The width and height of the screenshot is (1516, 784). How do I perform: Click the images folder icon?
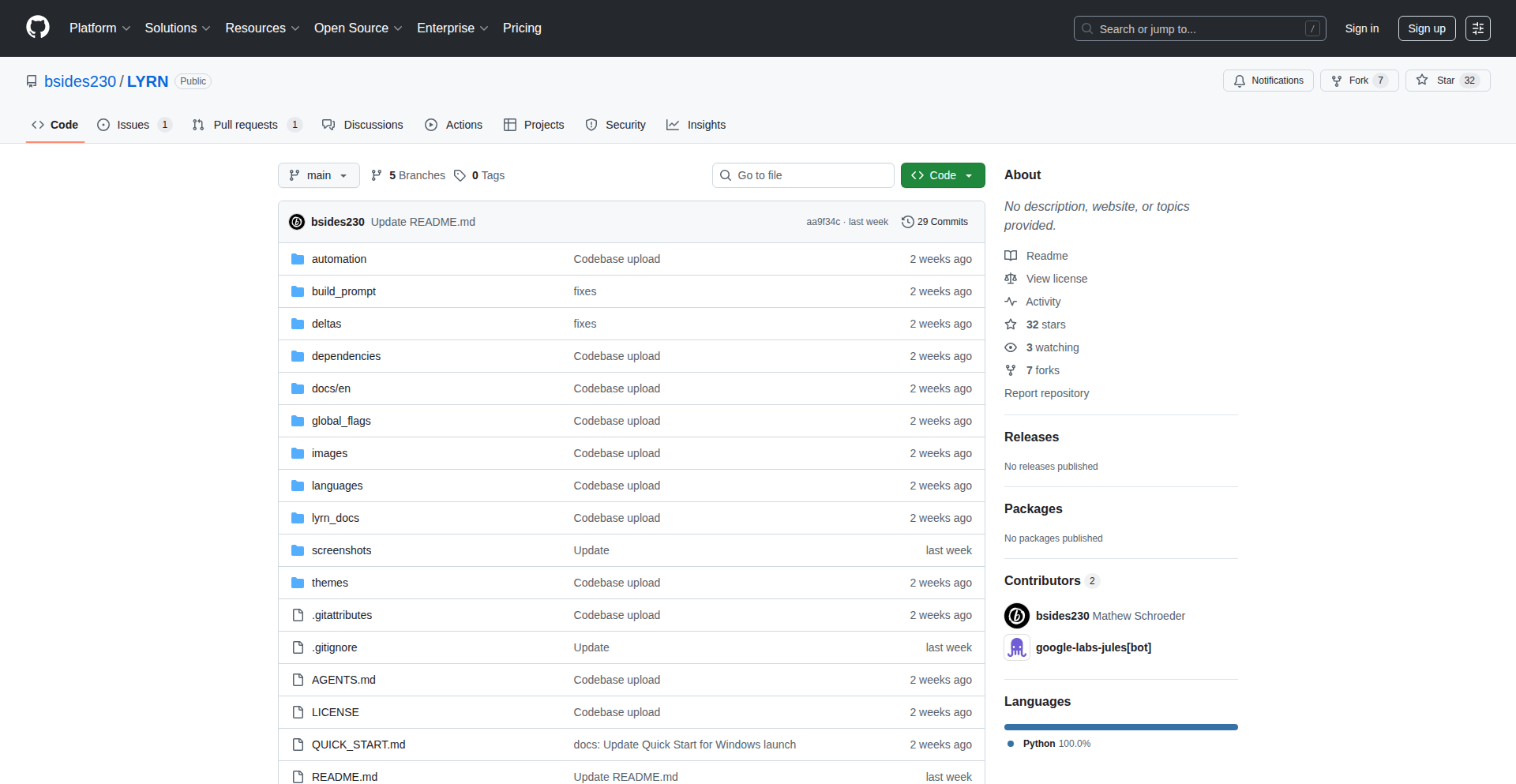298,453
